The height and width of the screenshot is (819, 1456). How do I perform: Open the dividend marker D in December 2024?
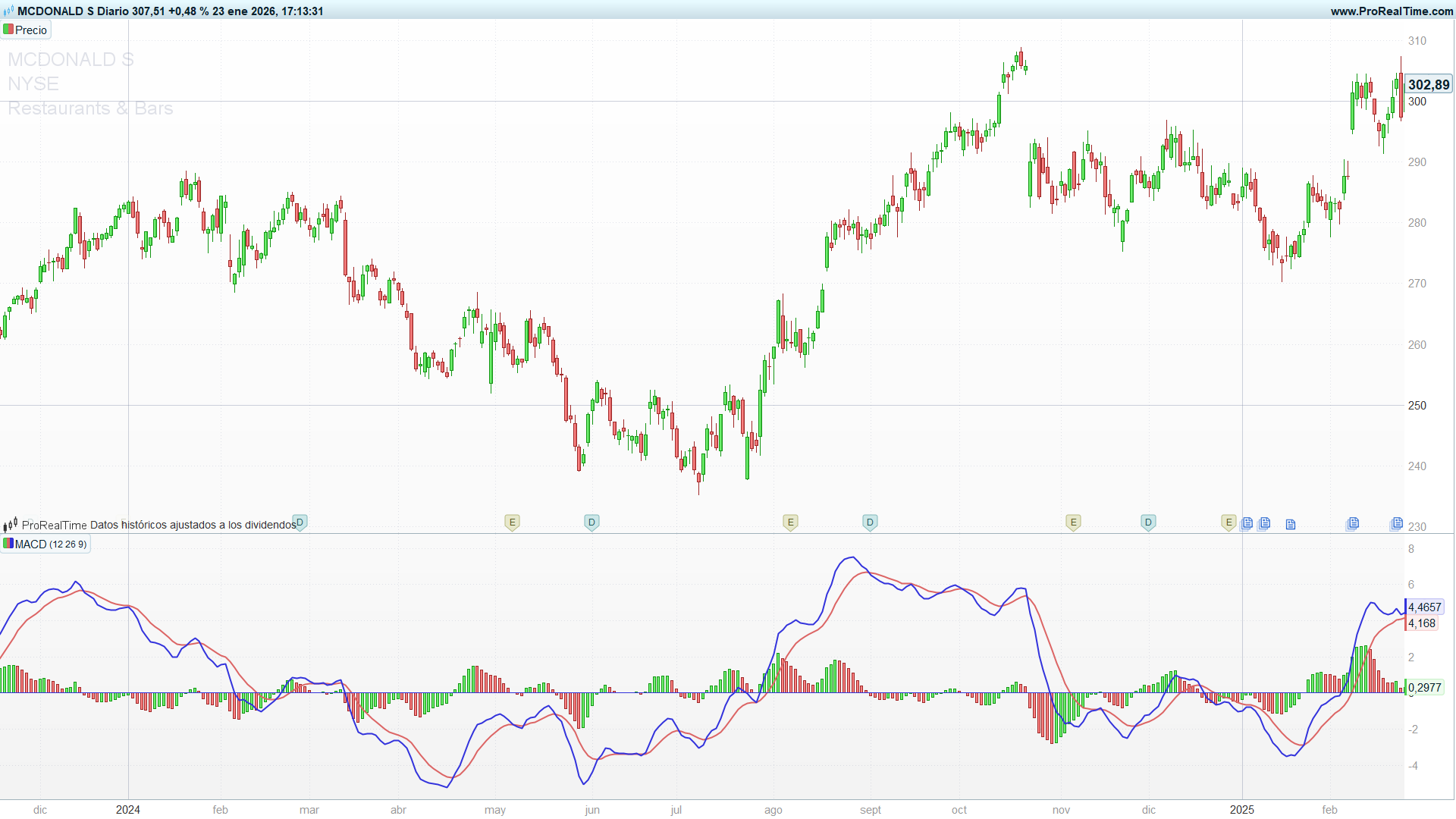pos(1149,522)
